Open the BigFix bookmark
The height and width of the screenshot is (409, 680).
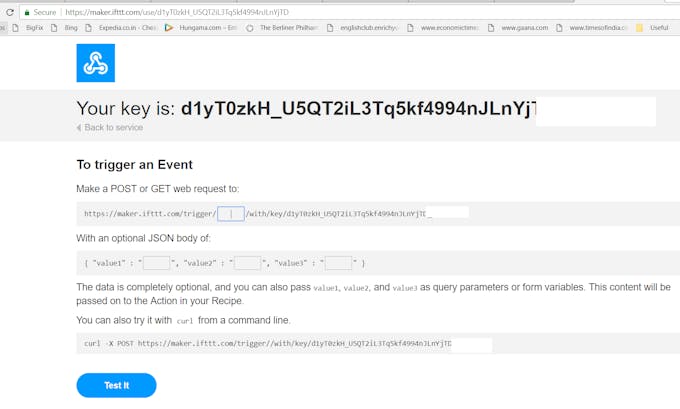pyautogui.click(x=34, y=28)
